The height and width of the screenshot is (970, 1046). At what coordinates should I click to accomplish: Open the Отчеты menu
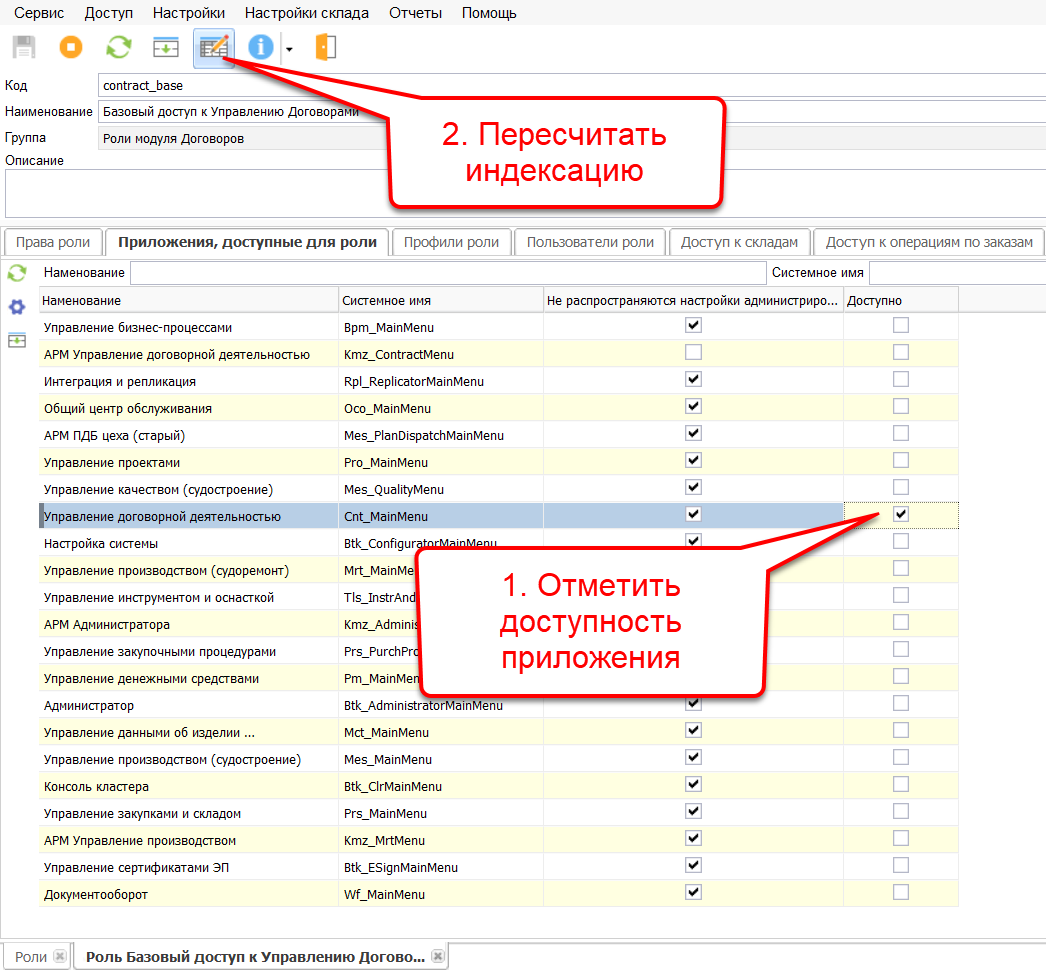tap(415, 13)
